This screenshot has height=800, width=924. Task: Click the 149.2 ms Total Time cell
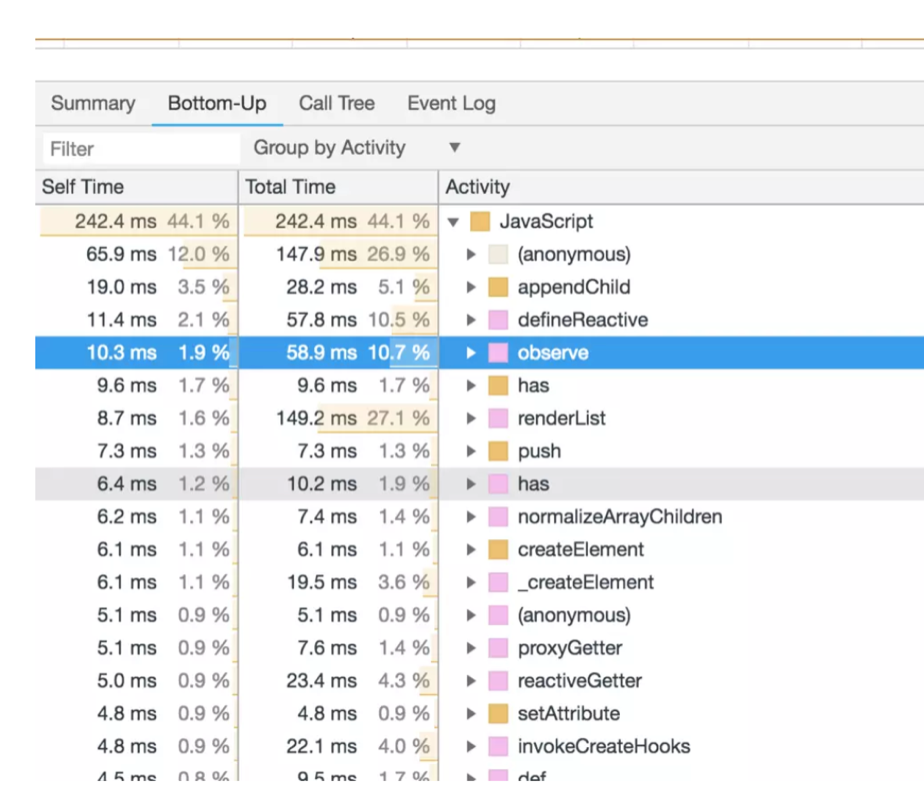338,418
